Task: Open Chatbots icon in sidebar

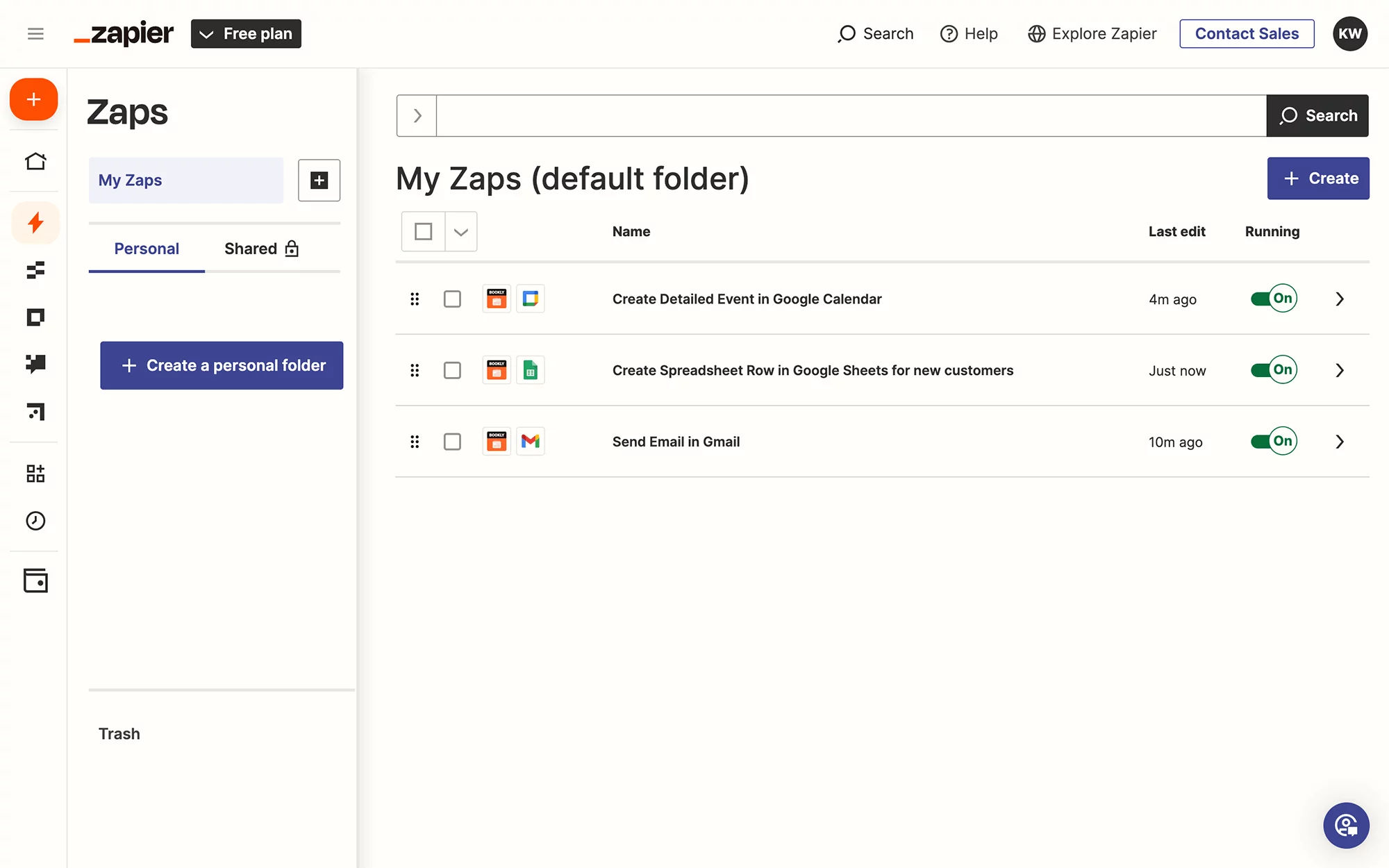Action: [x=35, y=364]
